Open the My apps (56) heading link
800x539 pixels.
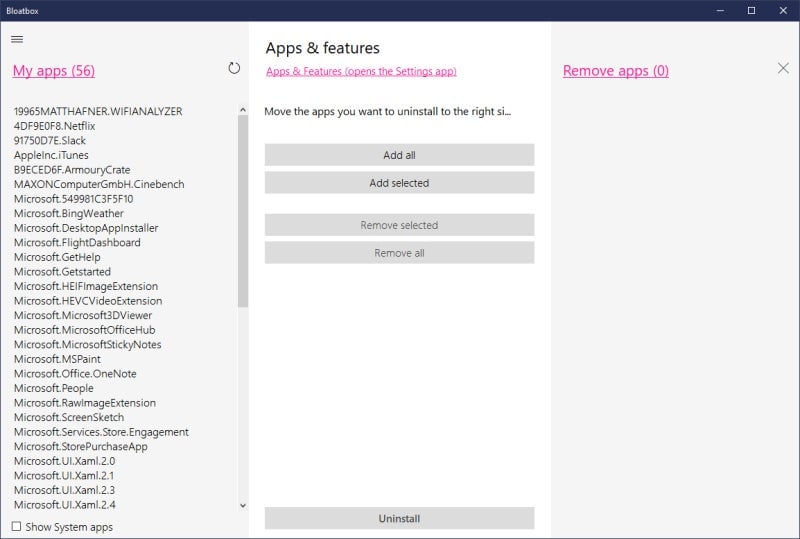54,71
